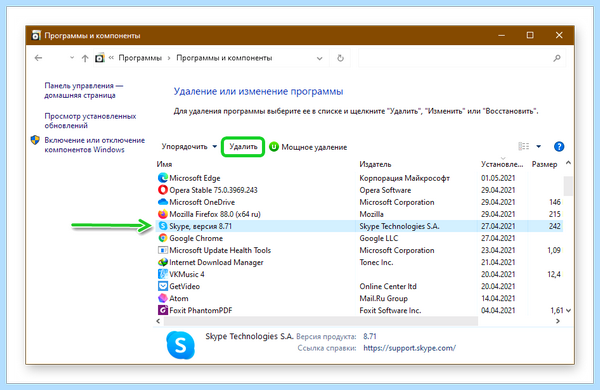The width and height of the screenshot is (600, 390).
Task: Select Internet Download Manager row name
Action: (x=216, y=262)
